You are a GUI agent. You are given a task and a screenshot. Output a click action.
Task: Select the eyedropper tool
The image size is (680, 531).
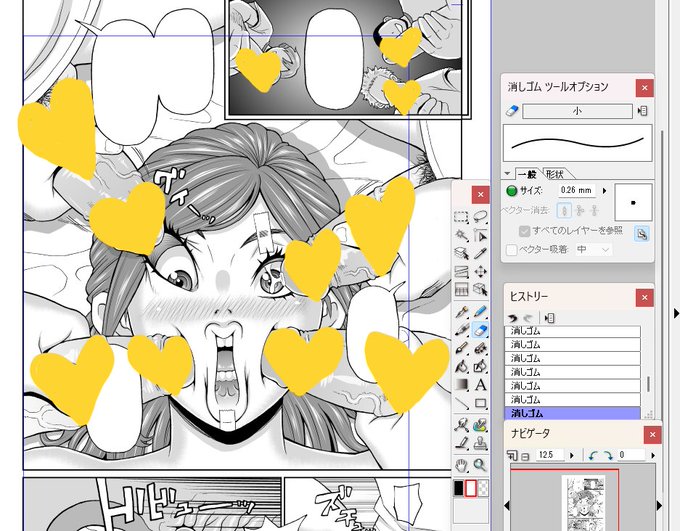click(480, 253)
